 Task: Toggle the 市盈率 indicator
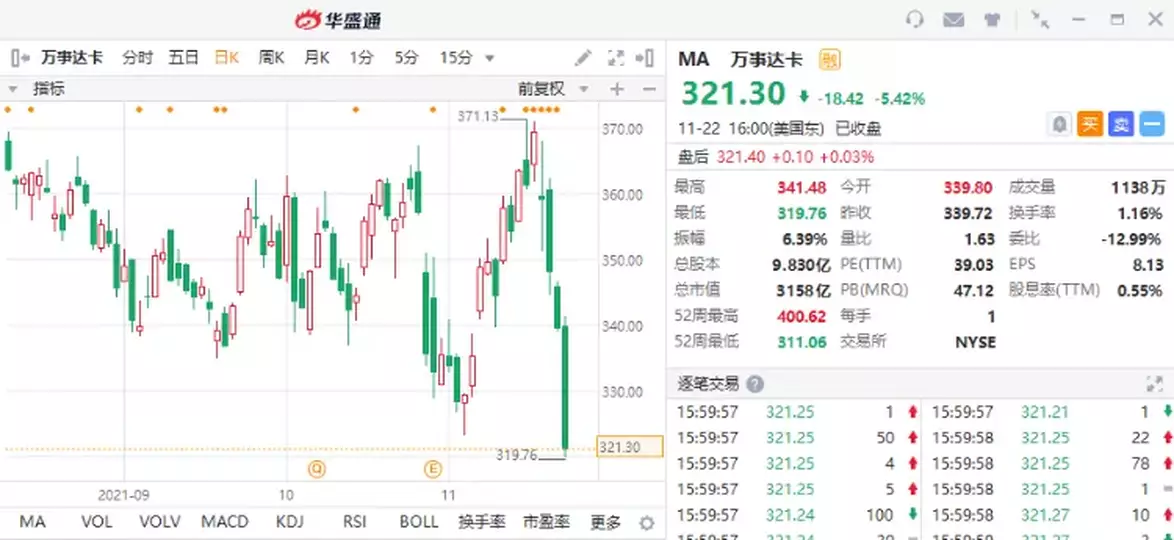coord(546,521)
